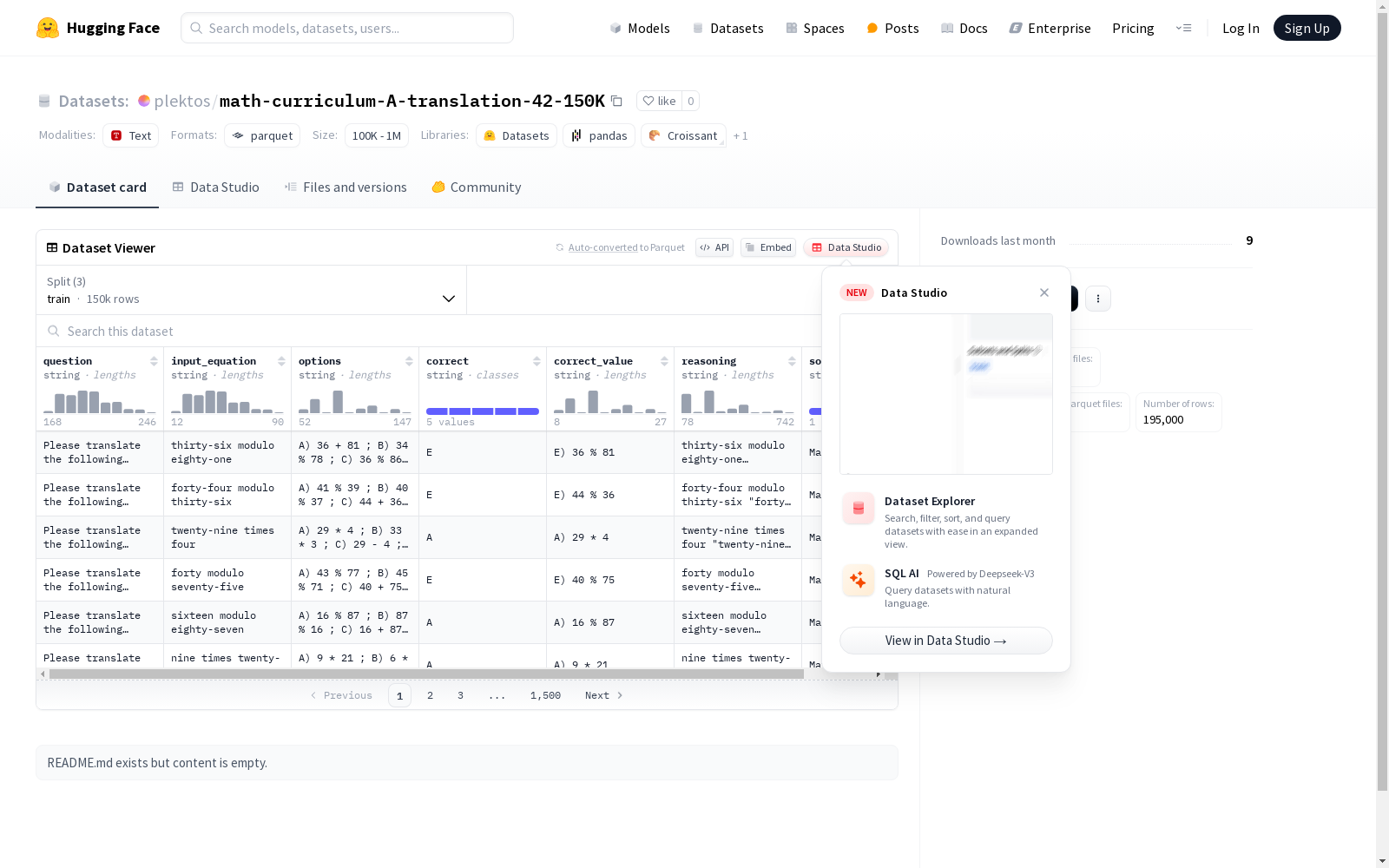Switch to the Dataset card tab
This screenshot has height=868, width=1389.
97,187
